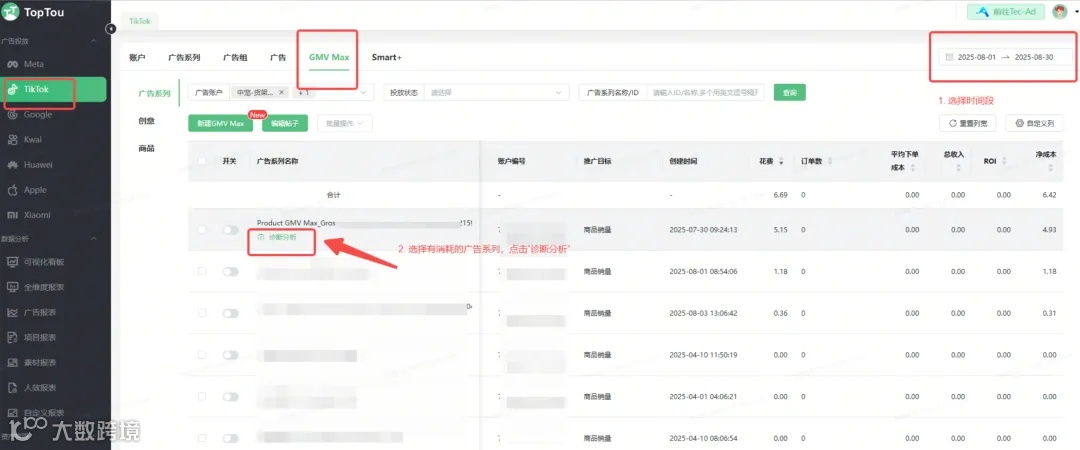Sort the table by 订单数 column
1080x450 pixels.
click(829, 162)
